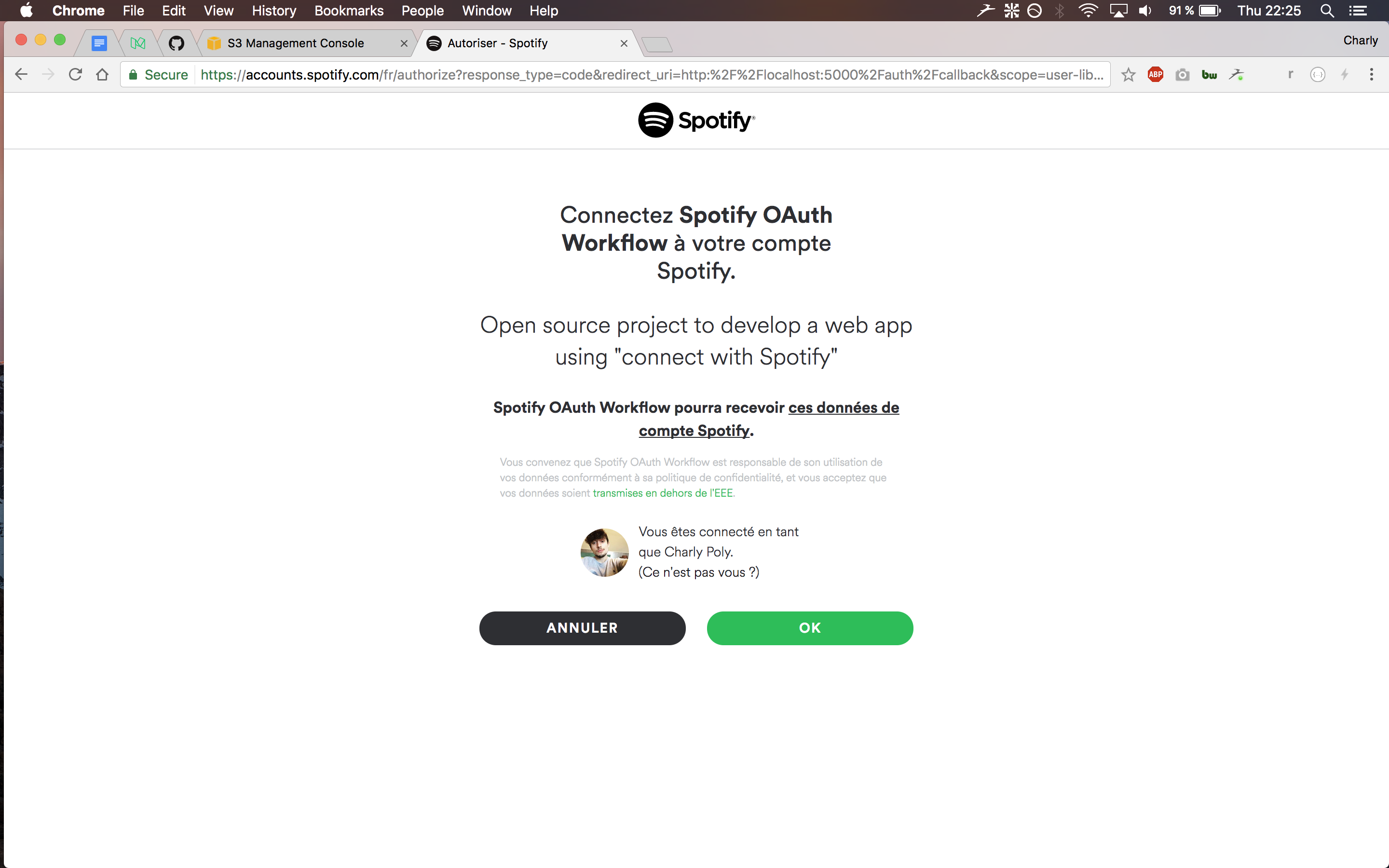Reload the current page
The height and width of the screenshot is (868, 1389).
point(75,75)
